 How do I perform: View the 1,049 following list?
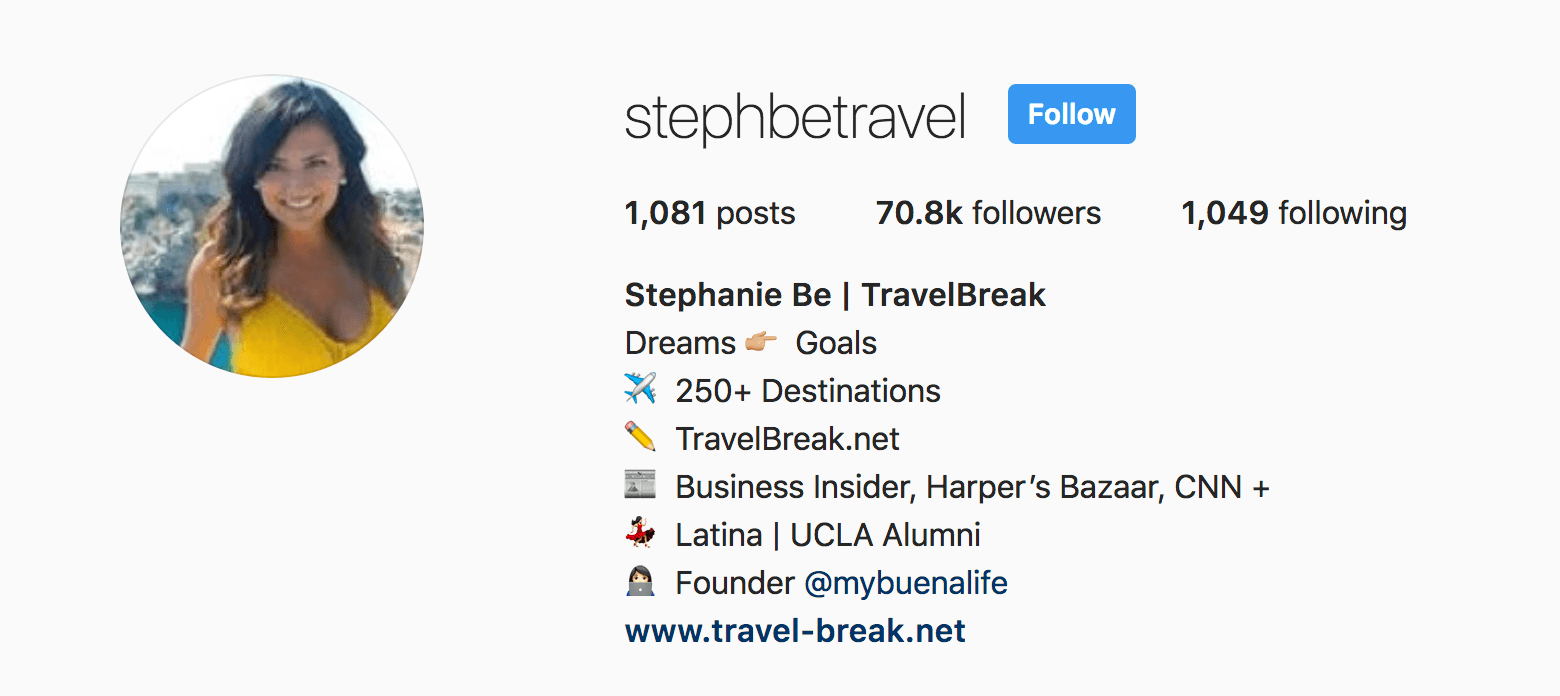[x=1294, y=212]
